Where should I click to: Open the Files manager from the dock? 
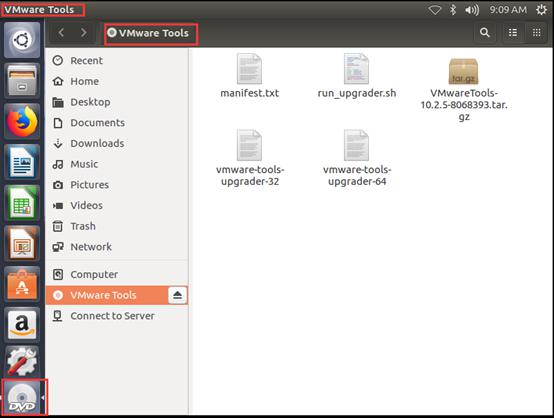(22, 81)
